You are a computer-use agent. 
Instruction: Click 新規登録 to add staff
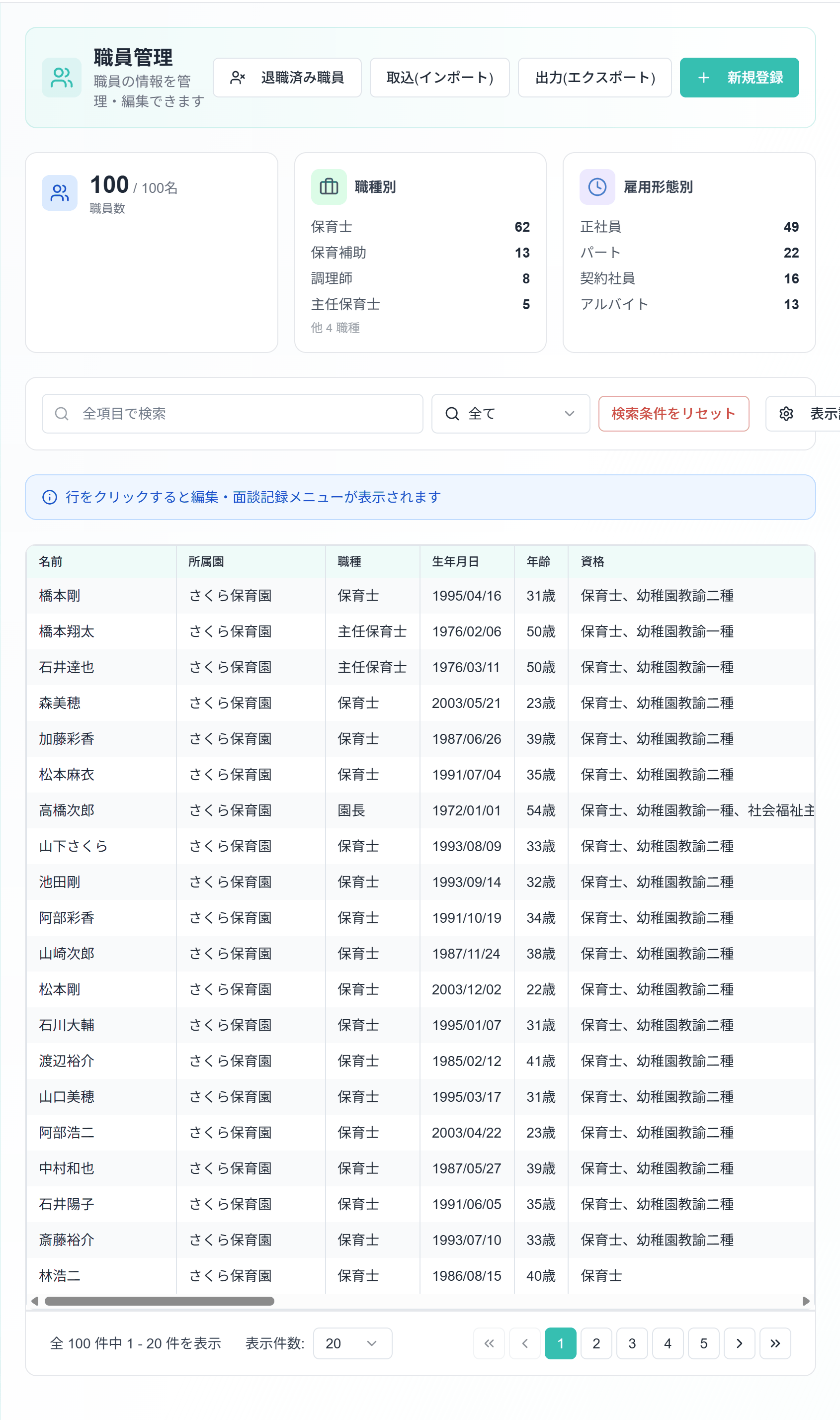point(739,78)
